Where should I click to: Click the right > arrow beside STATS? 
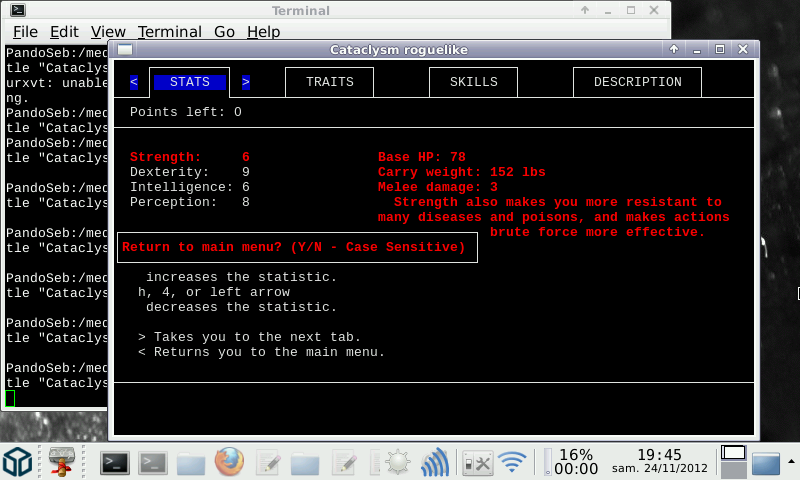[x=246, y=82]
